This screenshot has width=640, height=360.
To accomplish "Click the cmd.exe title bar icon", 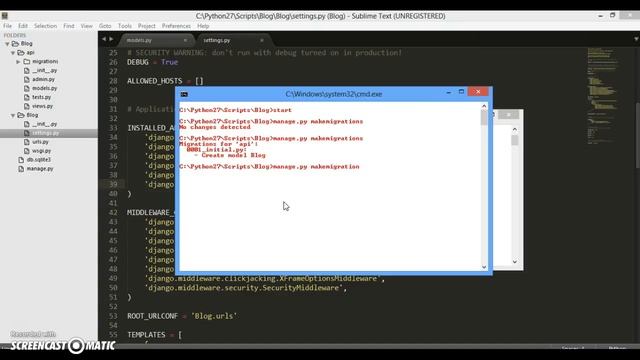I will (x=184, y=94).
